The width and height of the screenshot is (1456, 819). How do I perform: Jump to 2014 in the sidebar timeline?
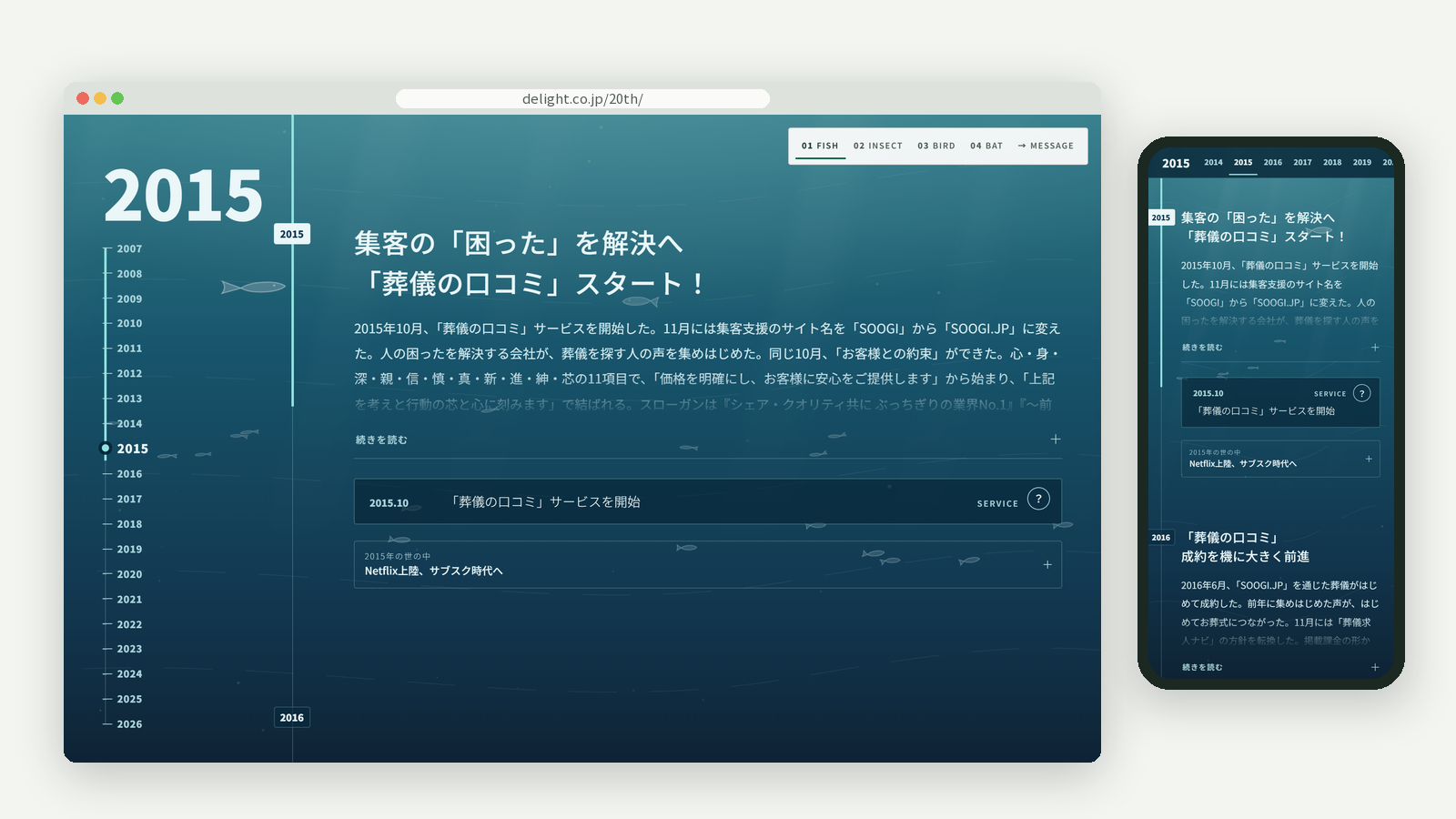[x=129, y=424]
